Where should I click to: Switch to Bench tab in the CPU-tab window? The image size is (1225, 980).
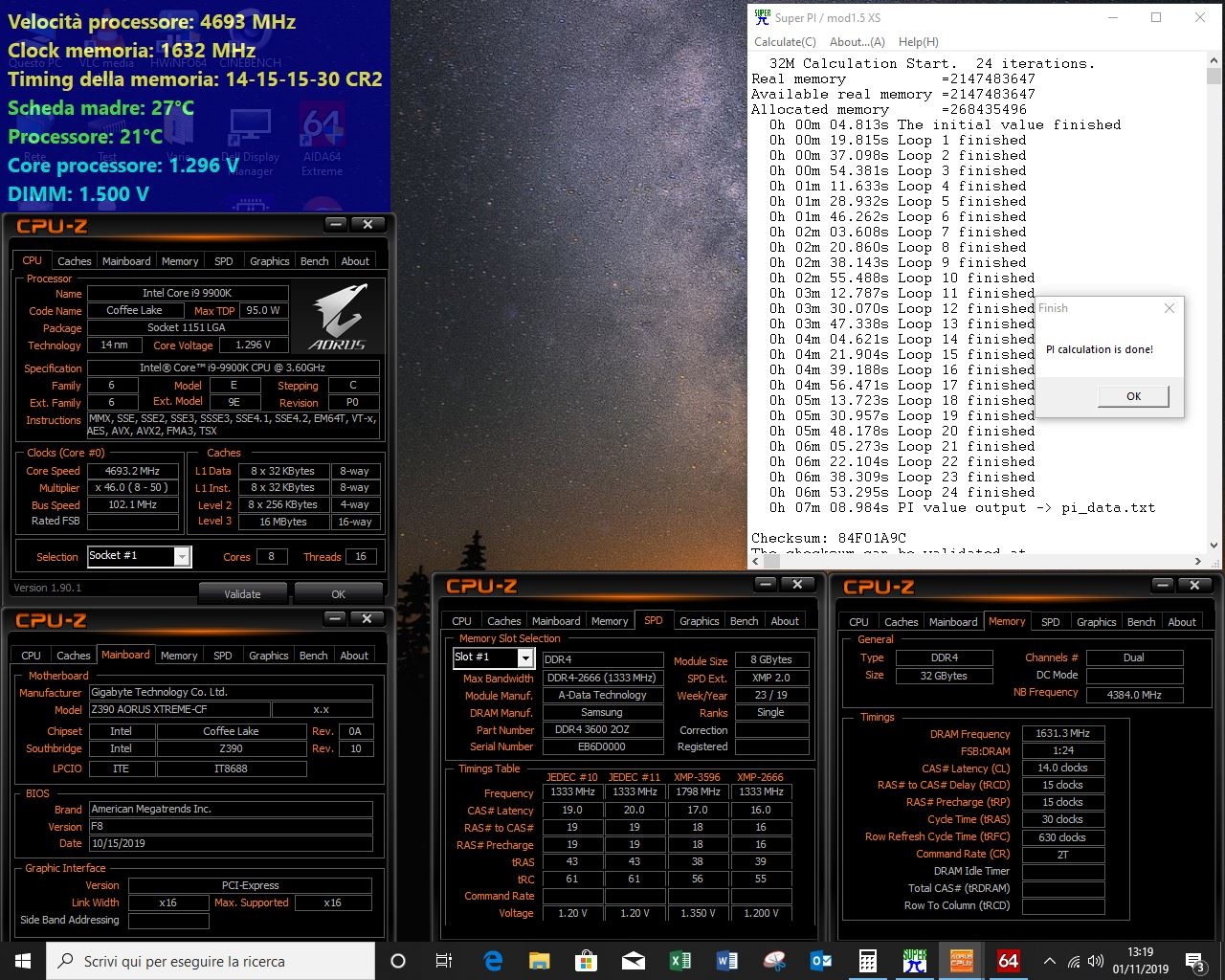coord(314,261)
